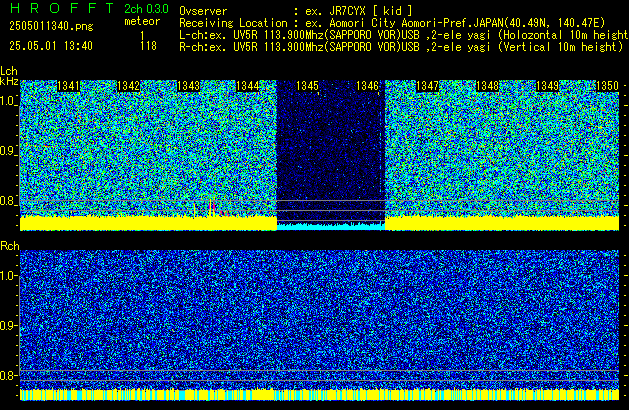Click the dark low-signal band in Lch spectrogram
Image resolution: width=629 pixels, height=410 pixels.
click(331, 150)
